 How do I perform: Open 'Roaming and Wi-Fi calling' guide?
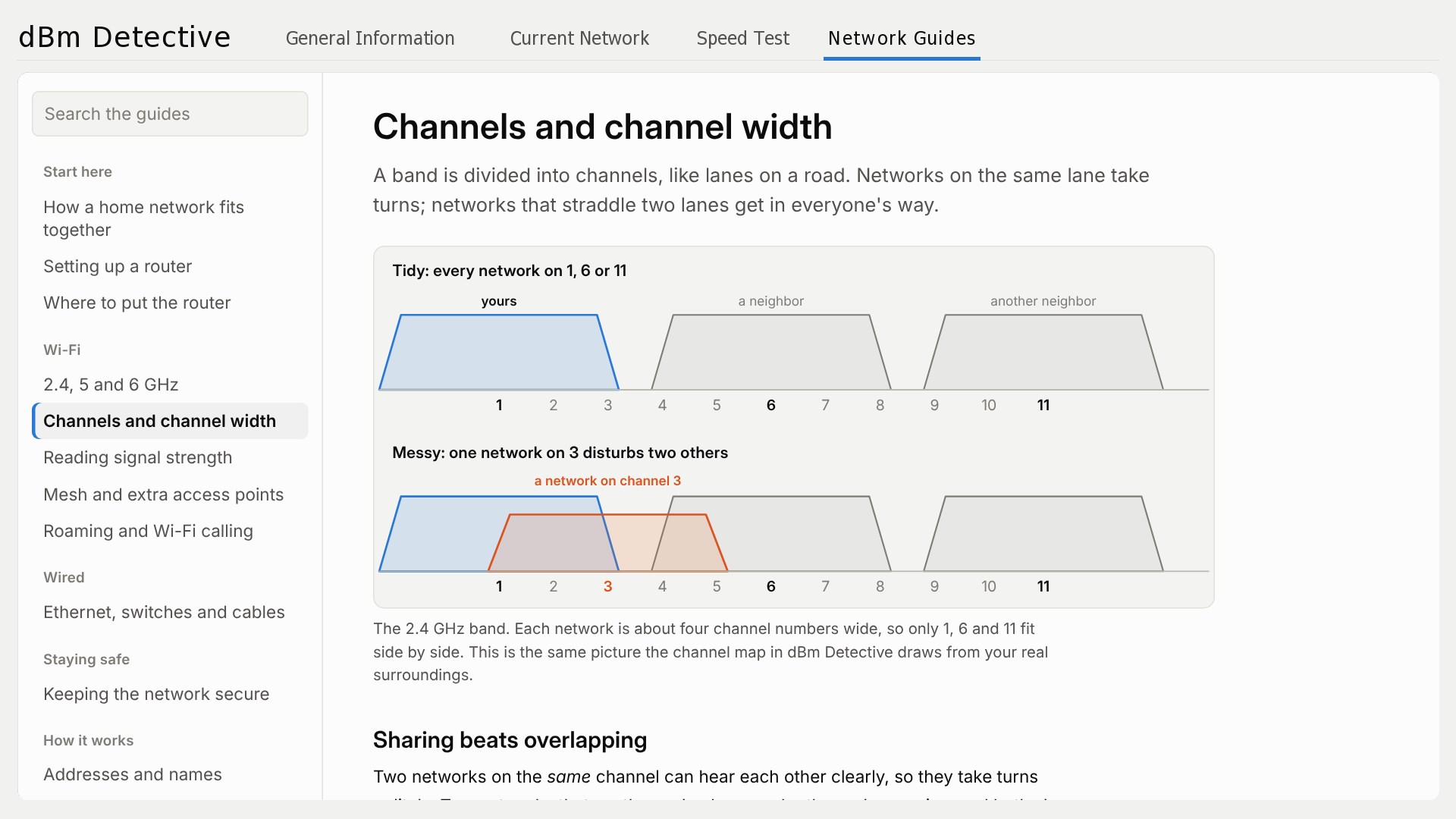(170, 531)
